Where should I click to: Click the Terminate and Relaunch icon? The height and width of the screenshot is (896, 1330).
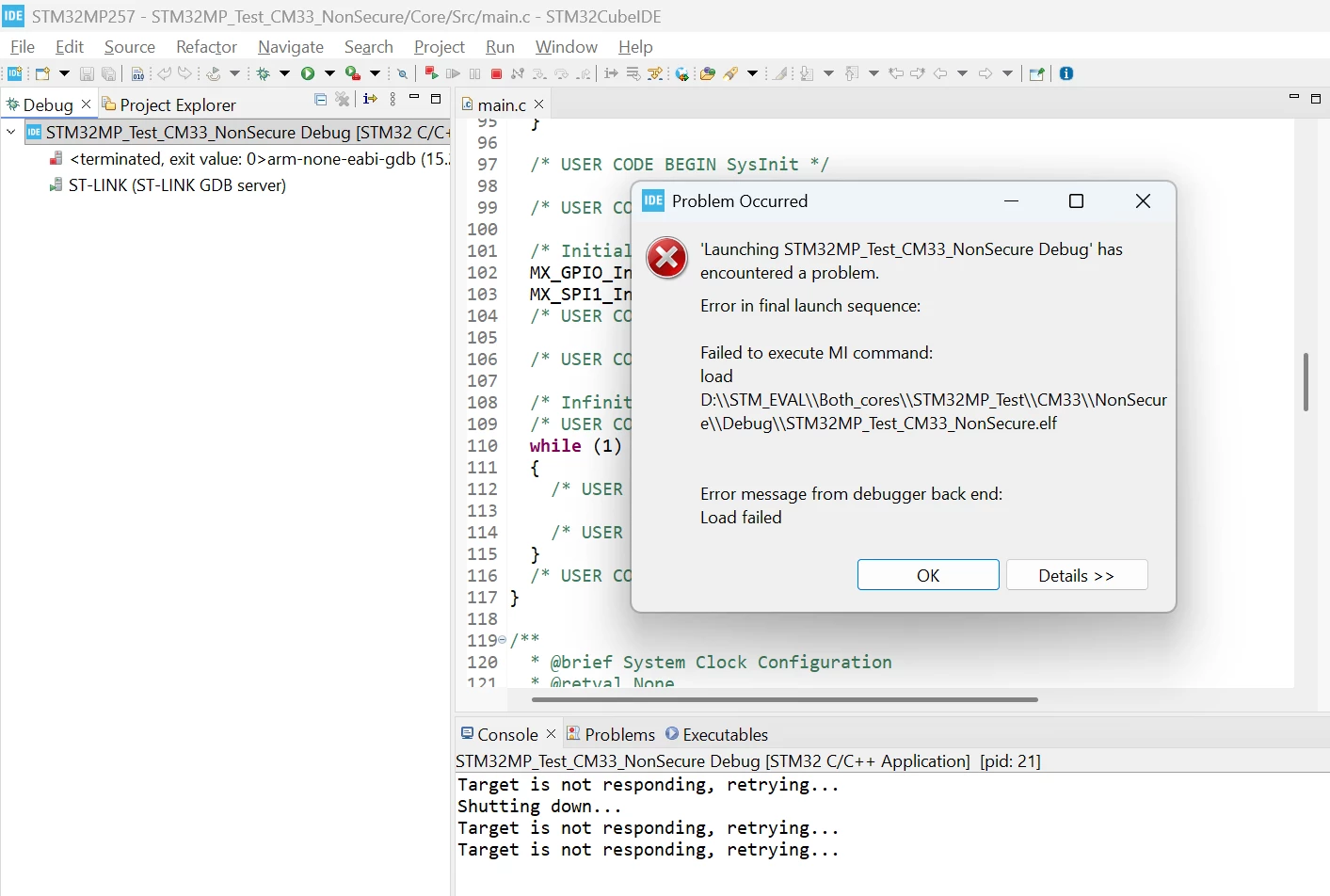[431, 72]
